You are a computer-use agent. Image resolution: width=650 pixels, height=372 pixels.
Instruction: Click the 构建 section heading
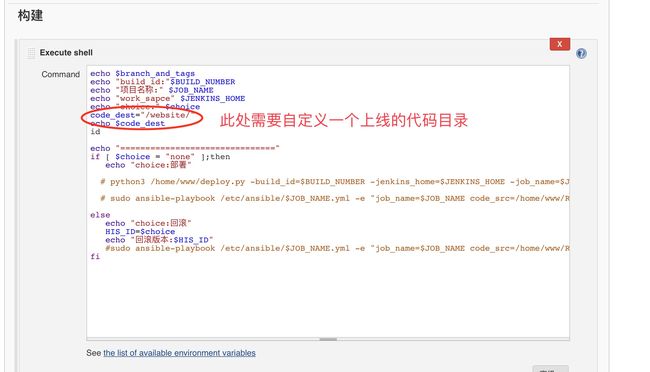[30, 16]
